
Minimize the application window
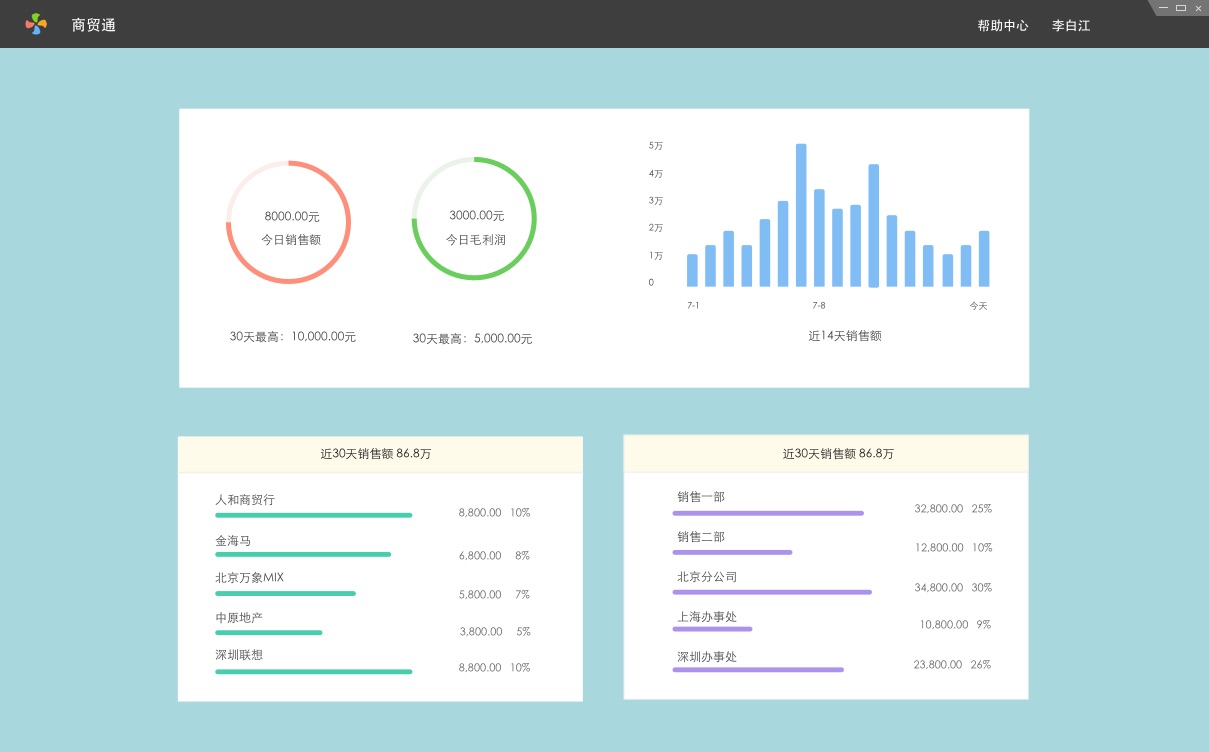(x=1163, y=8)
